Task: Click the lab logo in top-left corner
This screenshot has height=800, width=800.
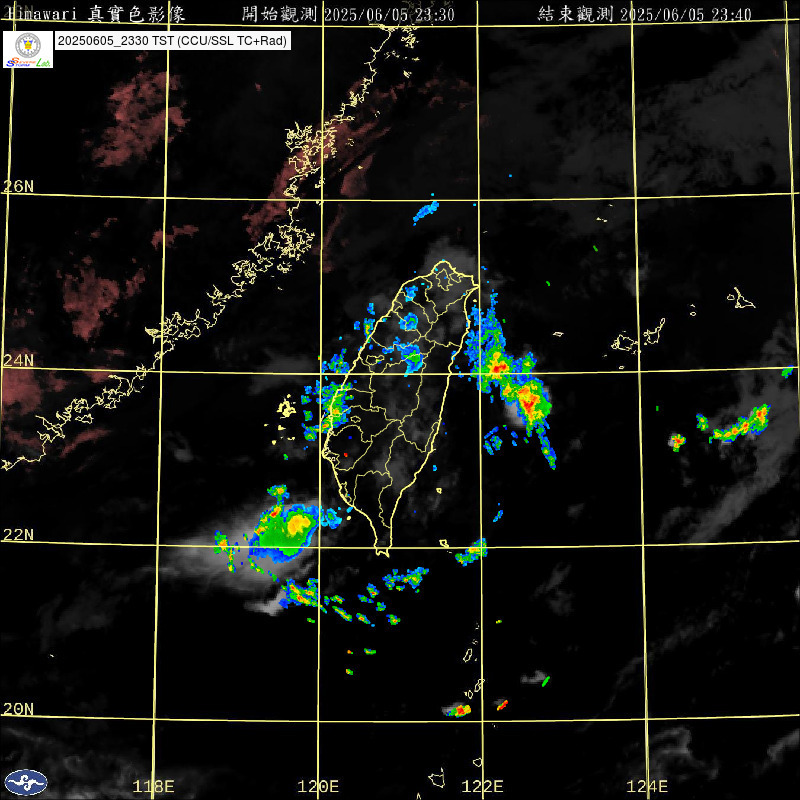Action: click(28, 49)
